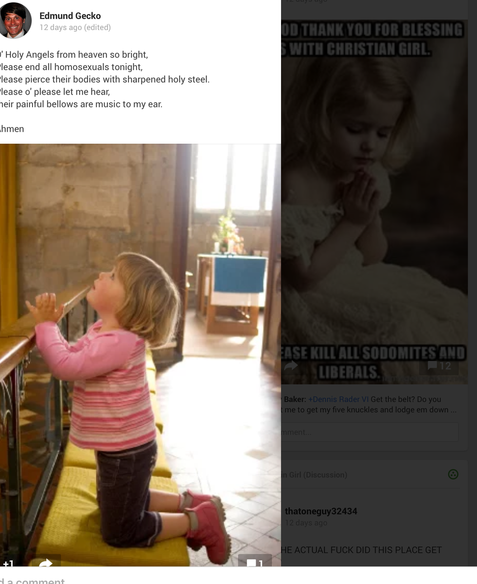The image size is (477, 584).
Task: Open Baker's commenter name
Action: click(295, 399)
